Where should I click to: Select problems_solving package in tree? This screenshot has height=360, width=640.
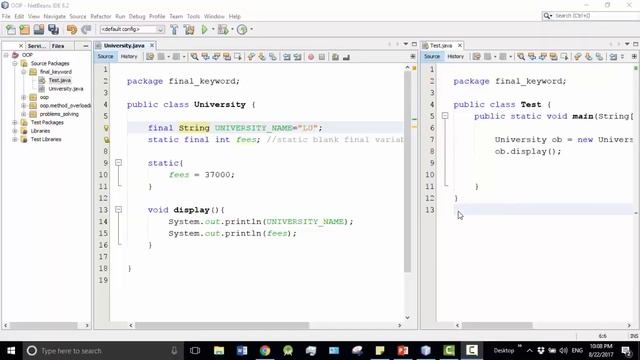[59, 114]
